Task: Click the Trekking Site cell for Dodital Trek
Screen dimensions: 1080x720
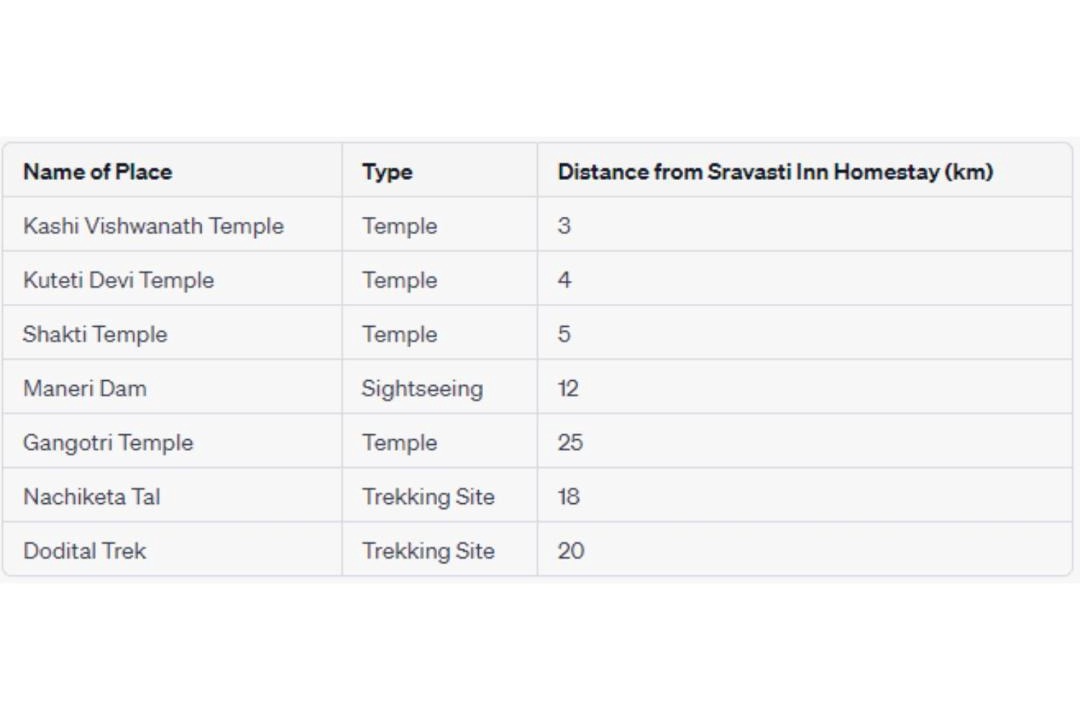Action: point(428,550)
